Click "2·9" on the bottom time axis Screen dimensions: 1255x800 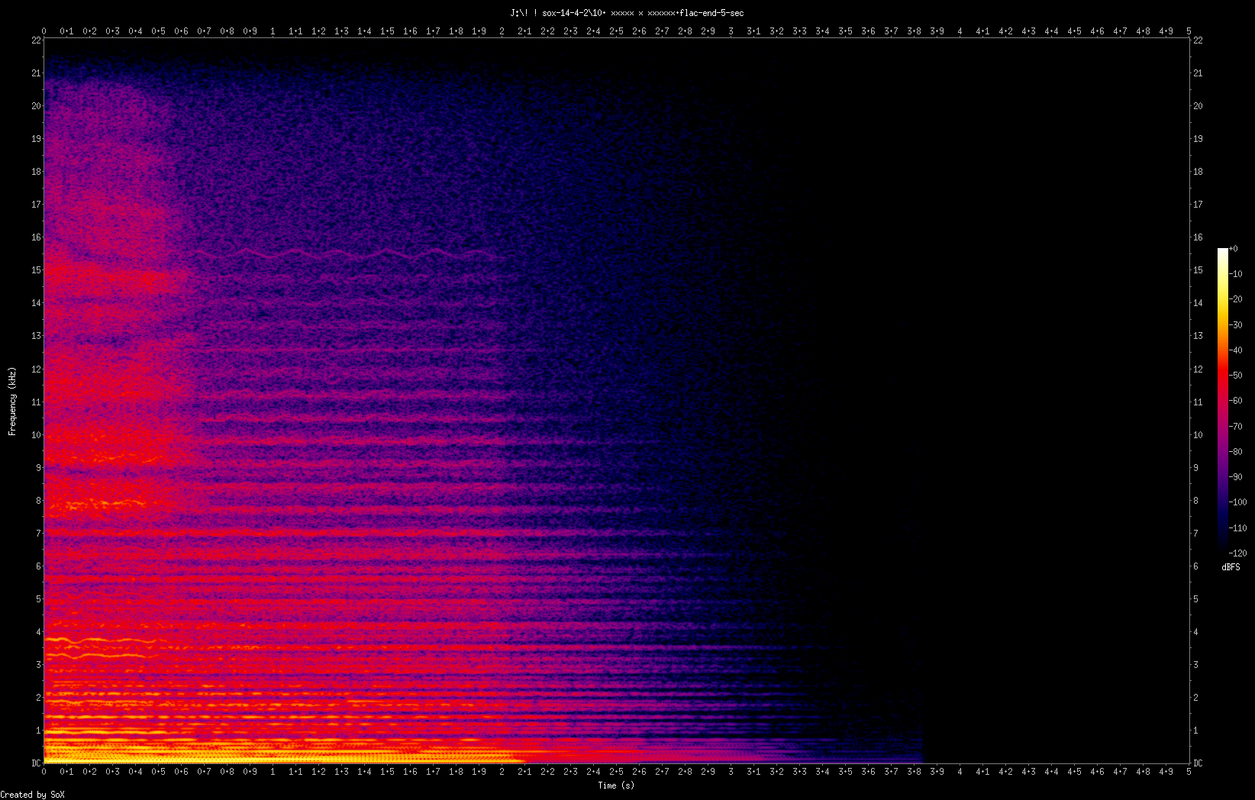pos(708,772)
